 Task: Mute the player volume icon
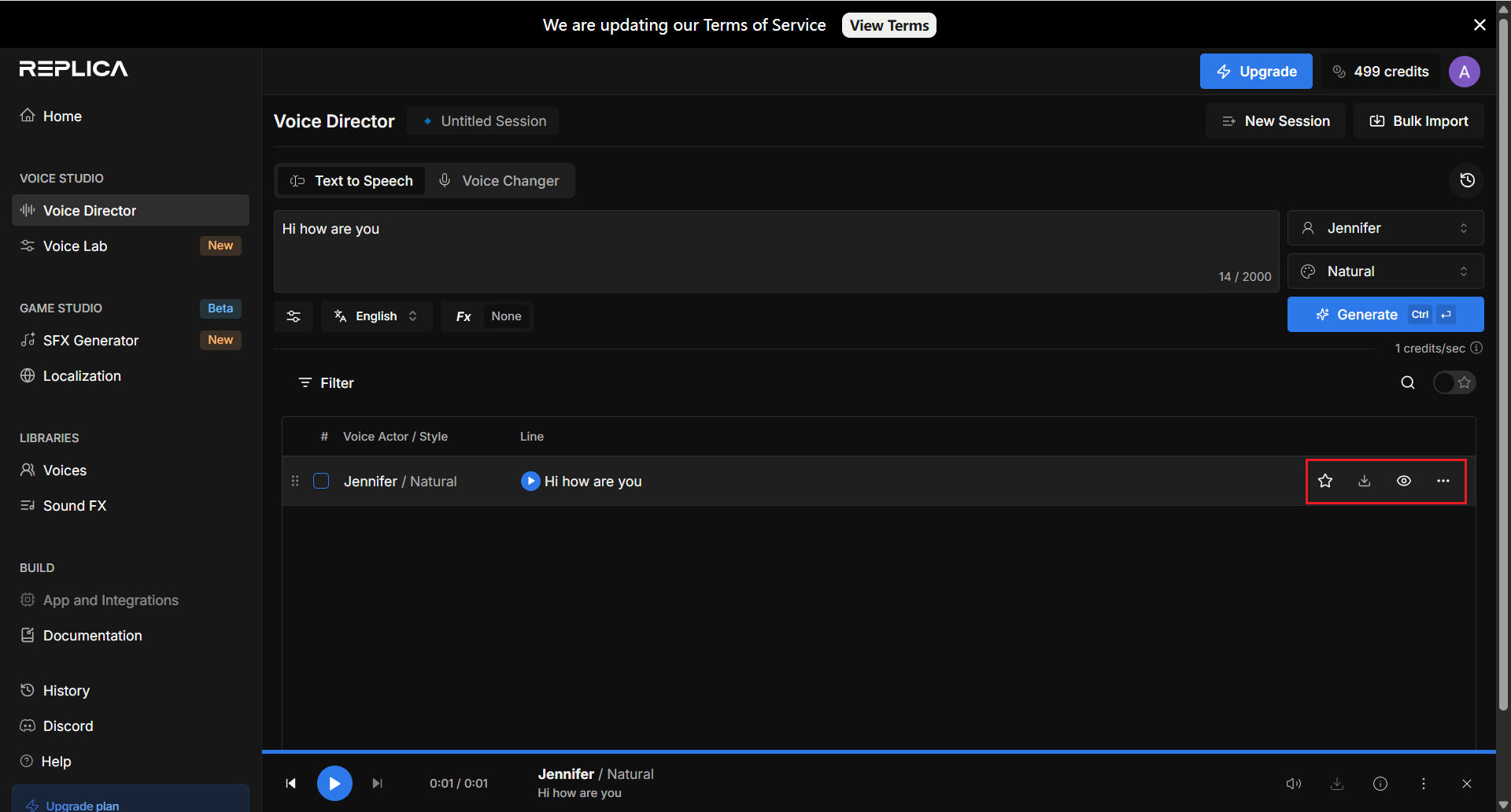pyautogui.click(x=1294, y=784)
